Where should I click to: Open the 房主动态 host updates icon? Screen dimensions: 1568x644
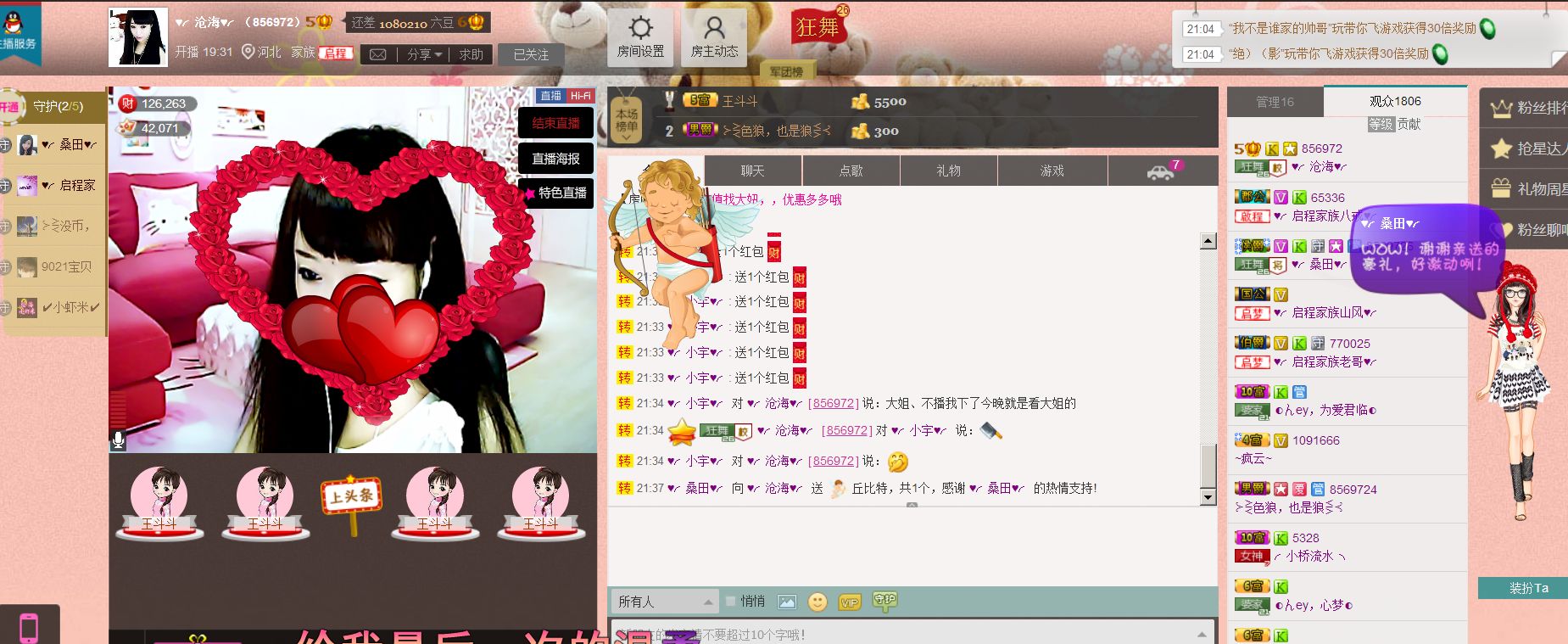coord(714,37)
